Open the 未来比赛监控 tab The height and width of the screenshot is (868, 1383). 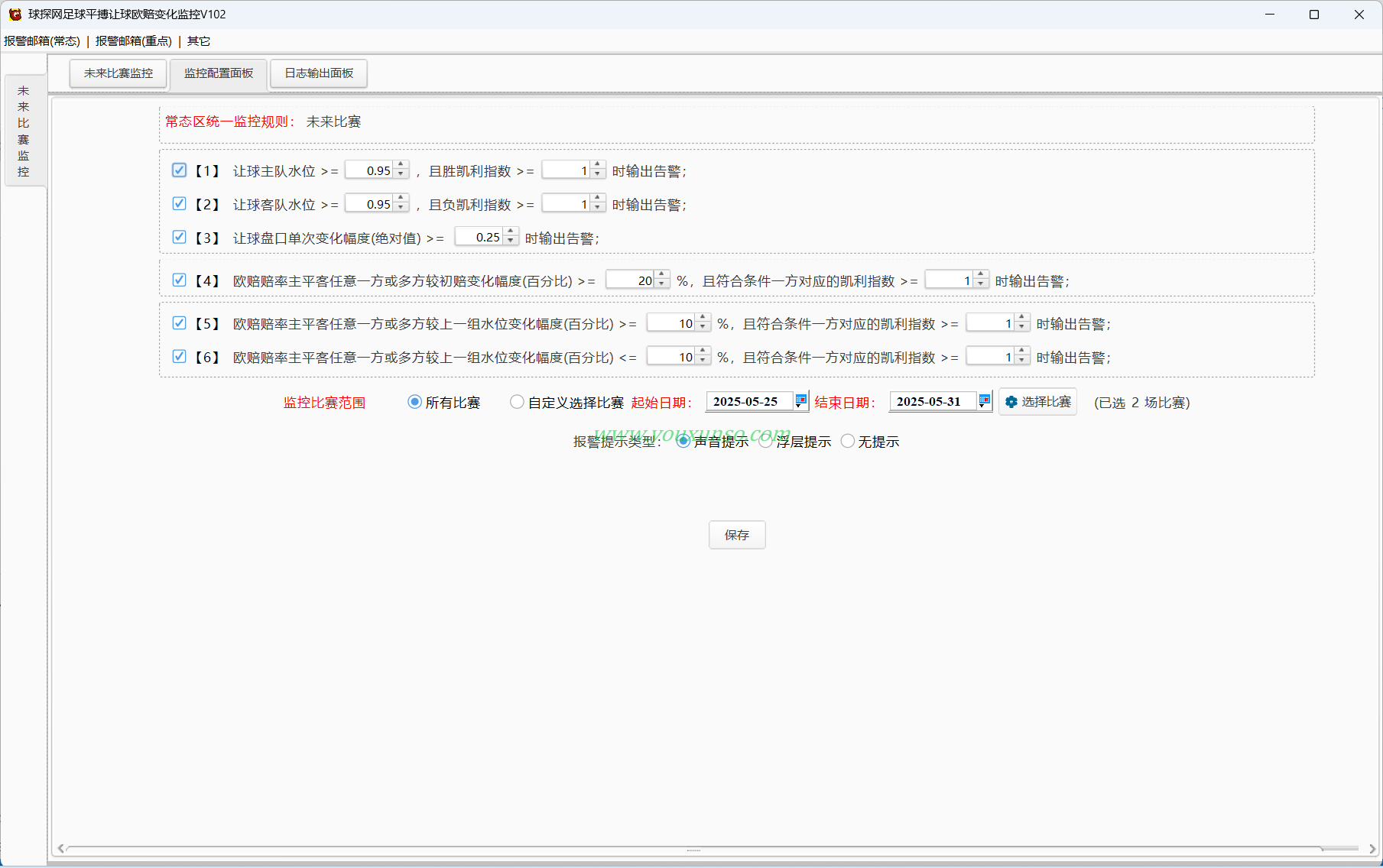point(118,73)
